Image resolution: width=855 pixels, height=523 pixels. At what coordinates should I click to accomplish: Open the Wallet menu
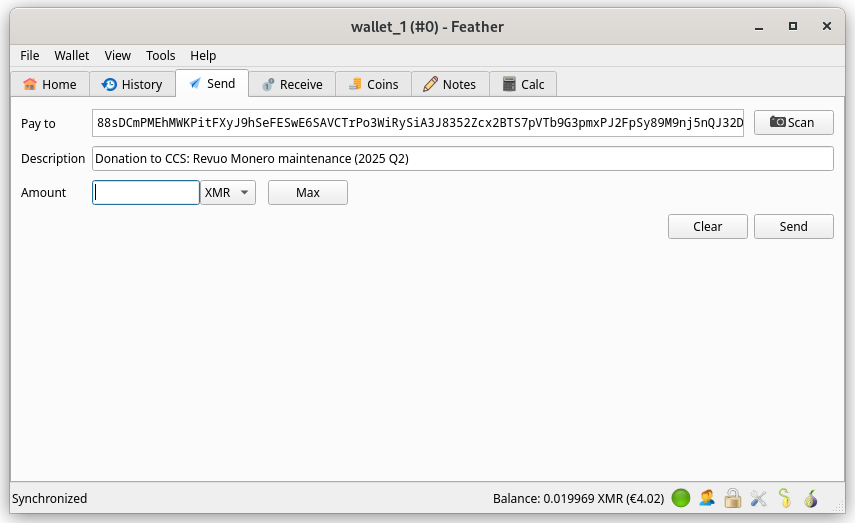pos(72,56)
